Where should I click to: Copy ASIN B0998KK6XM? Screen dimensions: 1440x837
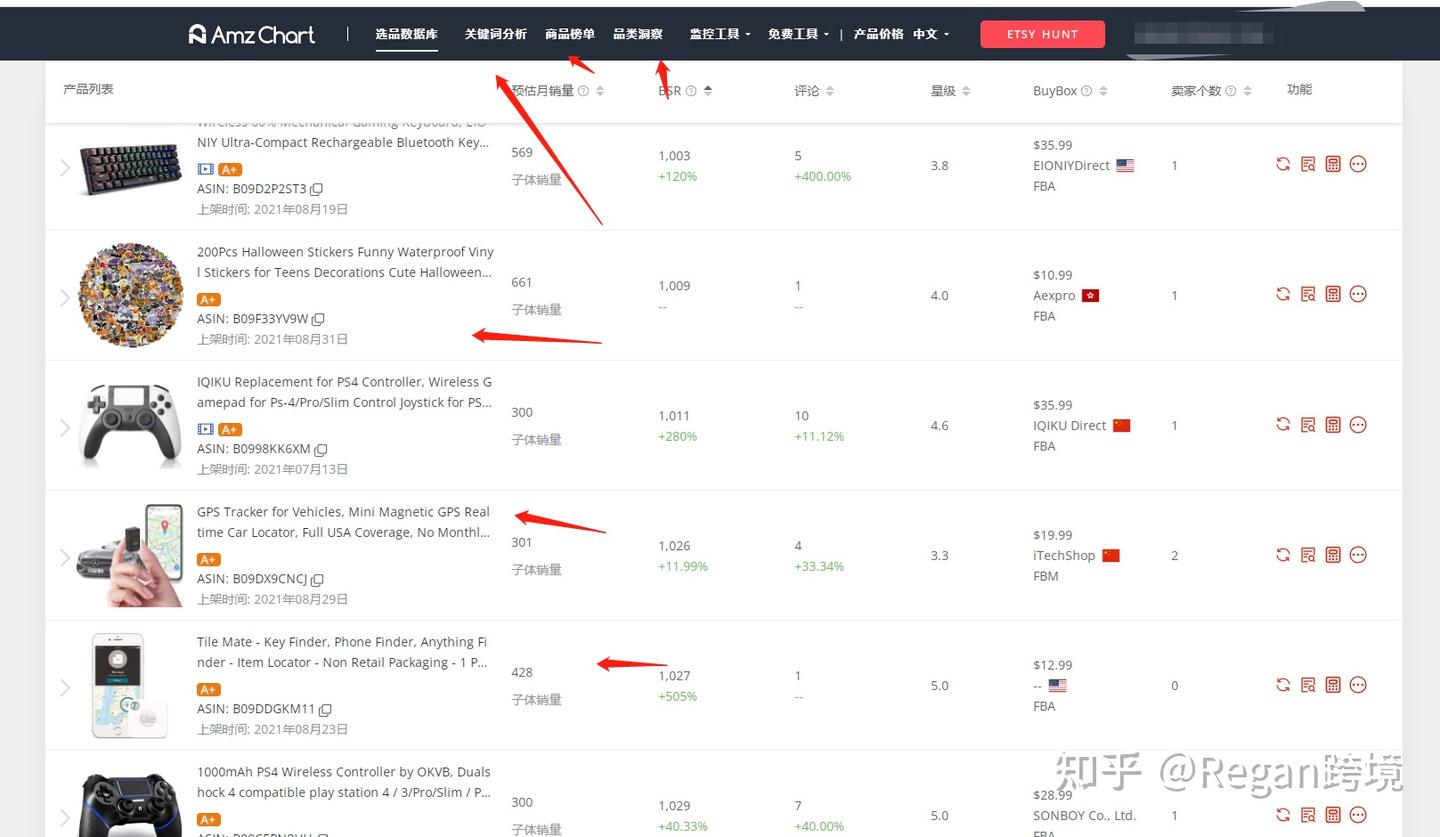(x=321, y=449)
